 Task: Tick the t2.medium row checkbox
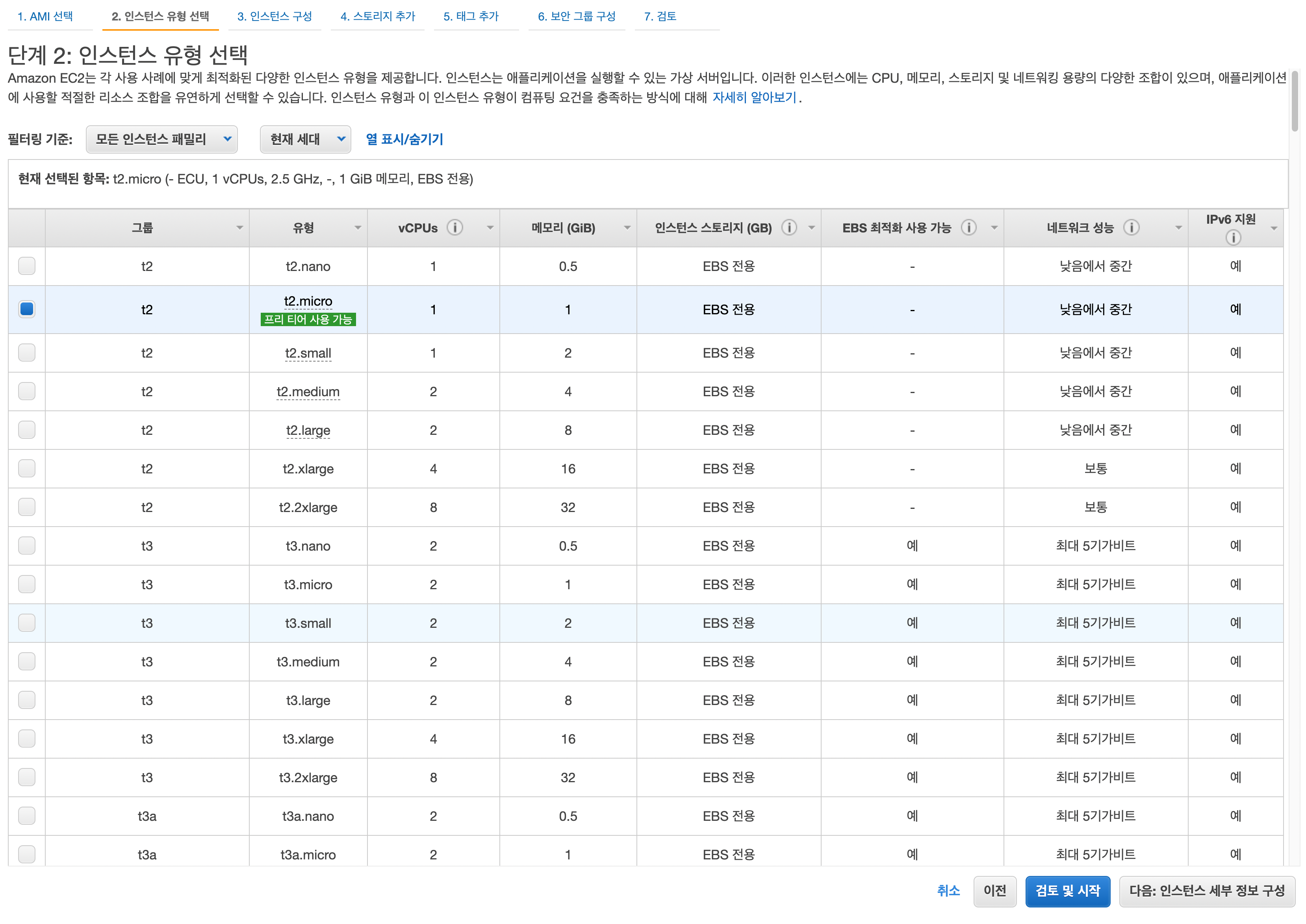coord(27,391)
